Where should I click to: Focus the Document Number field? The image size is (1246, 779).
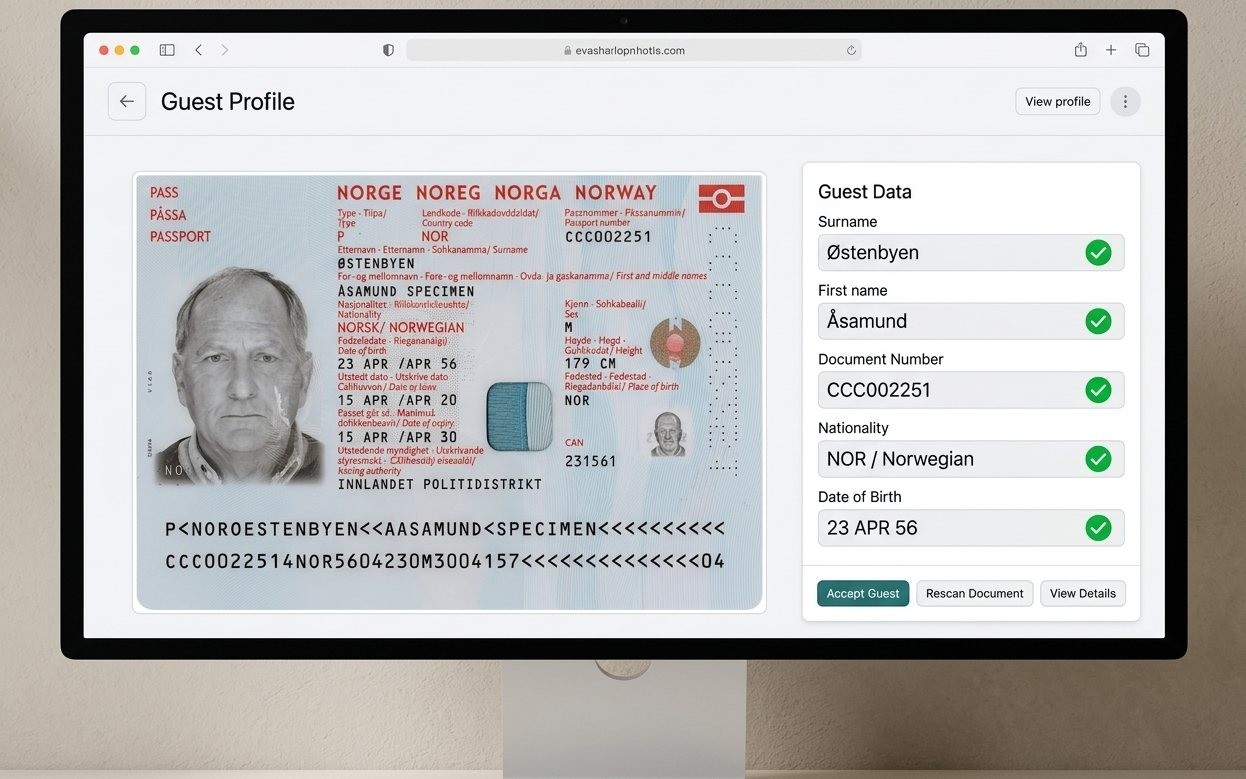coord(971,390)
